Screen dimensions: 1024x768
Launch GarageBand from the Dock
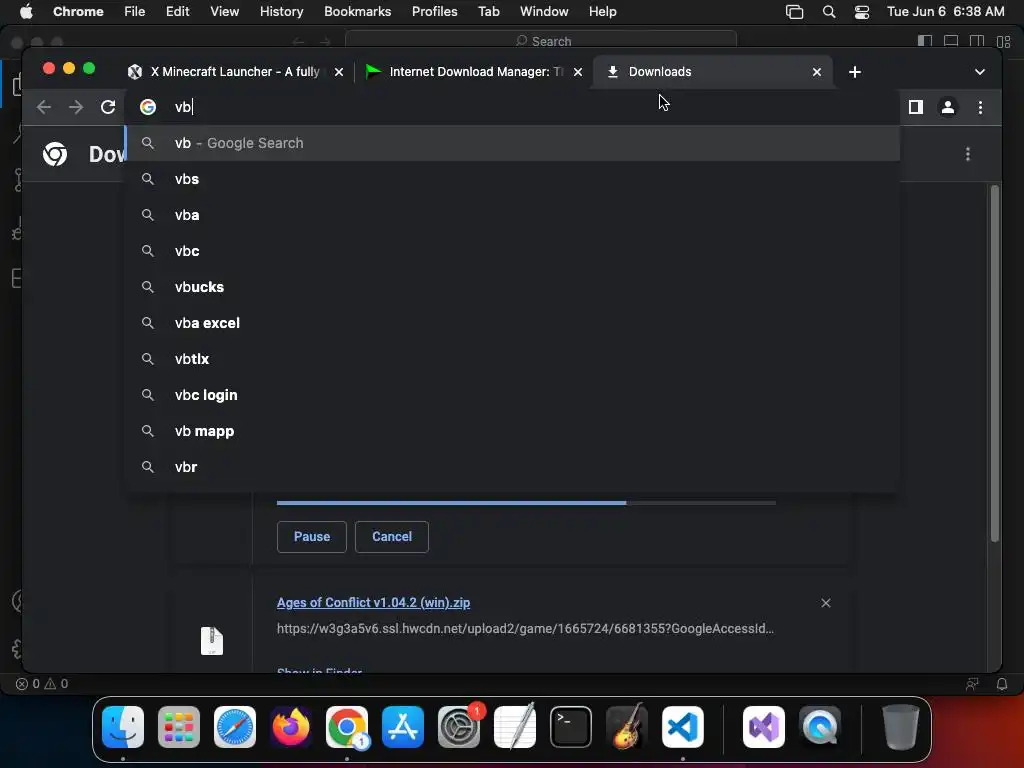tap(627, 727)
